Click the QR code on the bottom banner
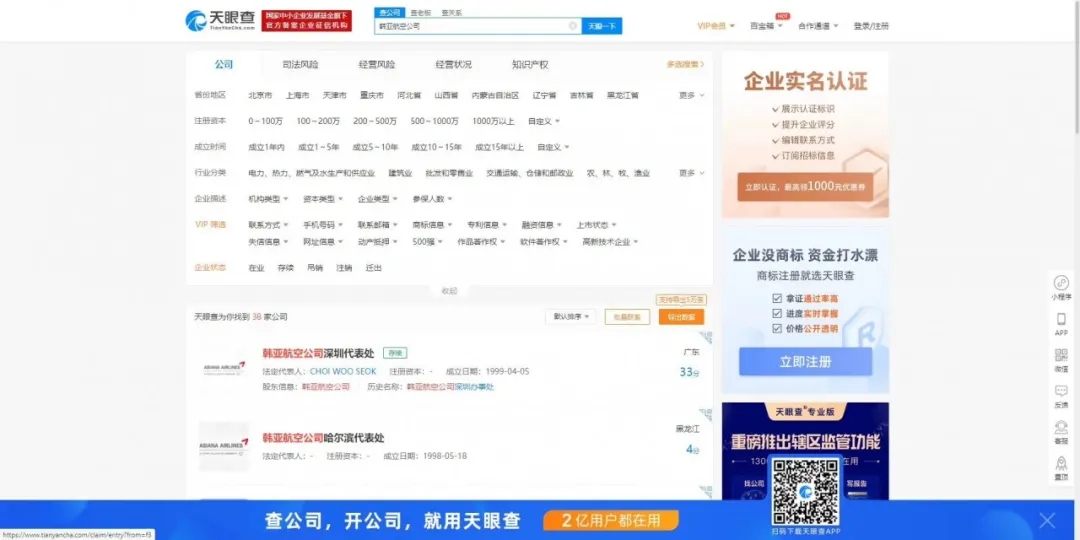The image size is (1080, 540). pos(805,492)
